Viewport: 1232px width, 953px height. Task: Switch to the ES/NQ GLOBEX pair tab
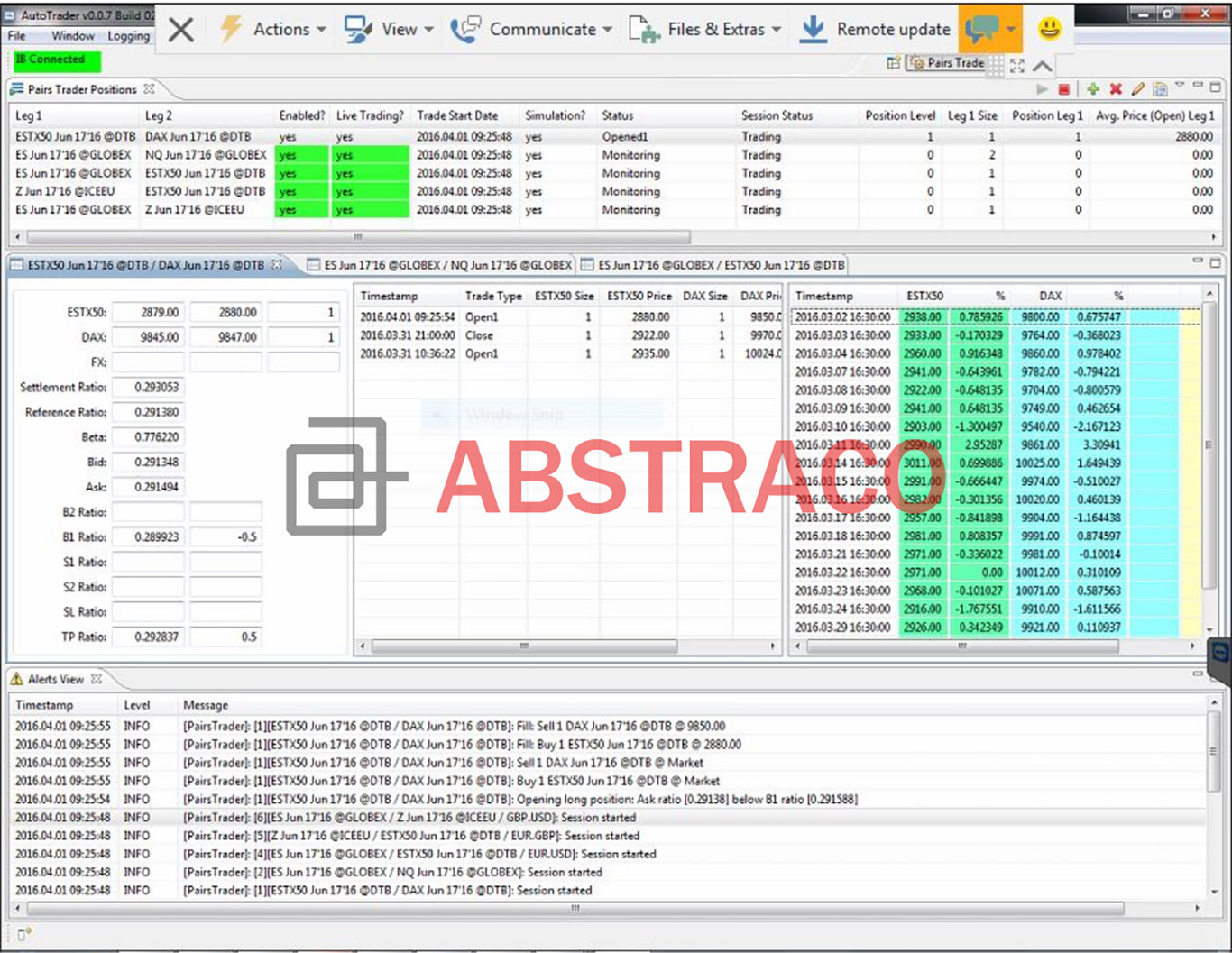pos(438,265)
